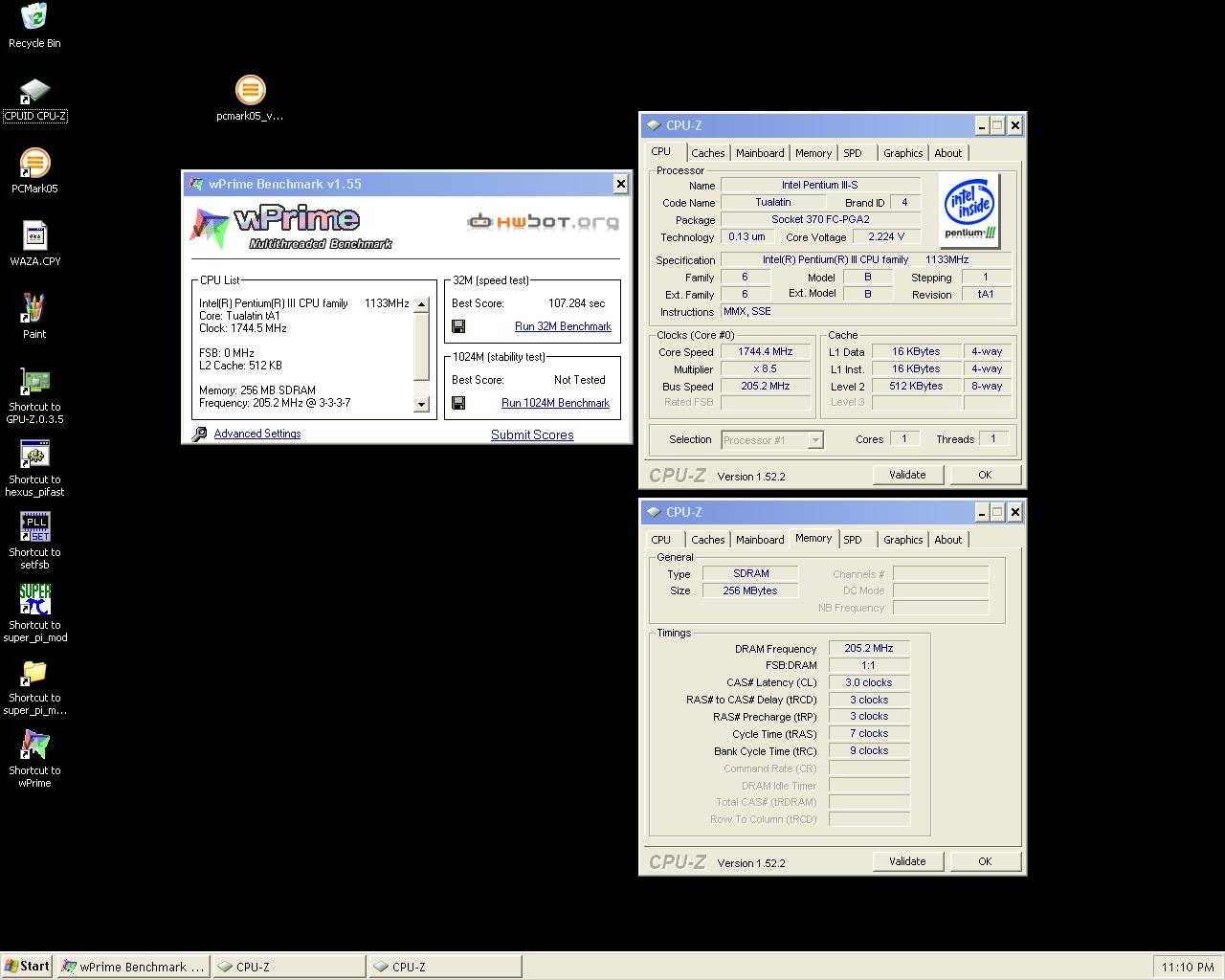Select the wPrime desktop shortcut icon
This screenshot has width=1225, height=980.
(34, 759)
